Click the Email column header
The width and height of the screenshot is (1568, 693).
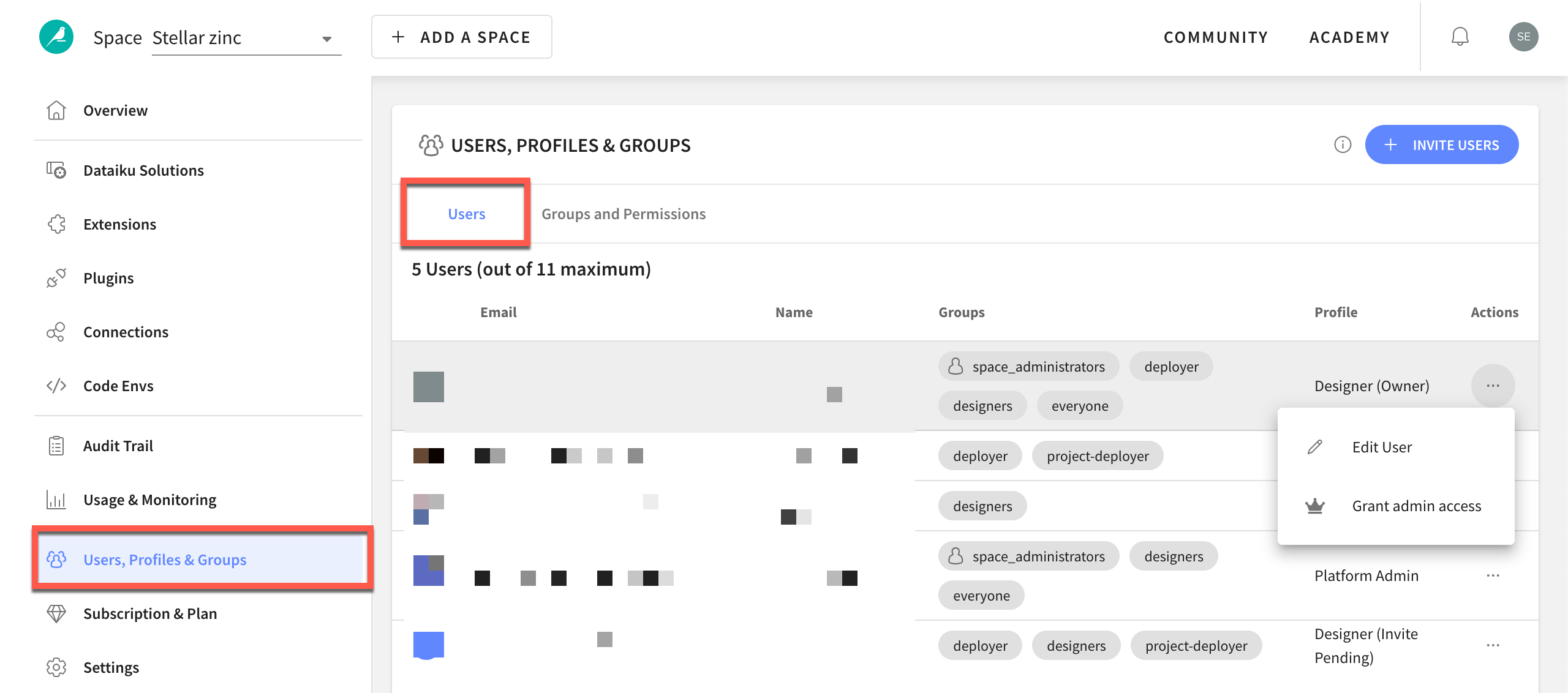pos(498,312)
